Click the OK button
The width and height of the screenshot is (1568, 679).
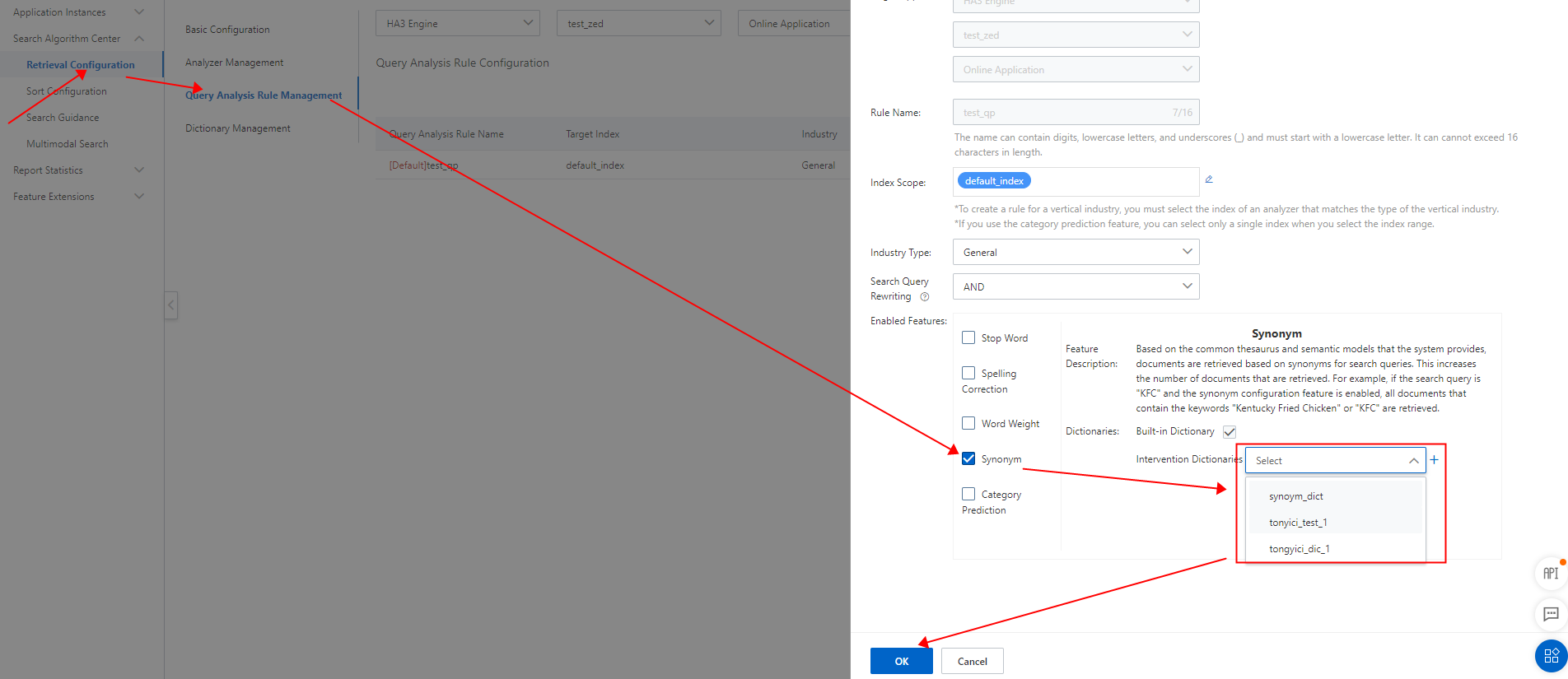pyautogui.click(x=902, y=661)
